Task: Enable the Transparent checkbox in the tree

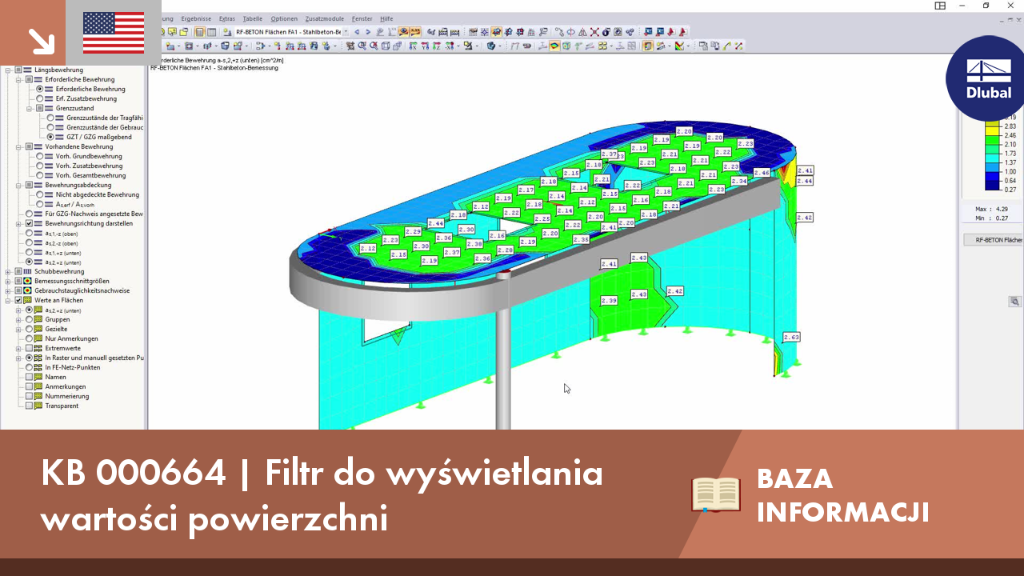Action: click(29, 406)
